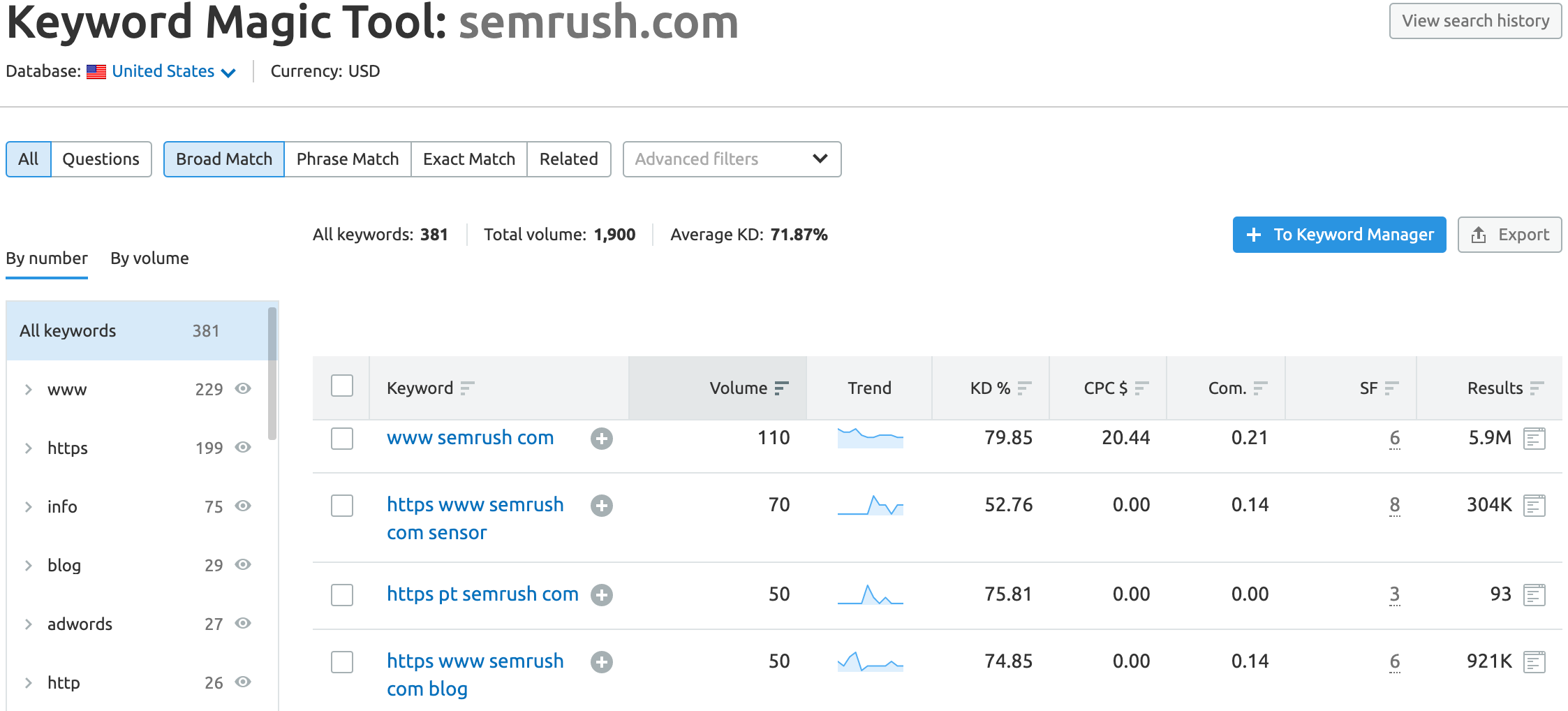Check the 'https www semrush com blog' checkbox
Screen dimensions: 1568x711
tap(342, 662)
